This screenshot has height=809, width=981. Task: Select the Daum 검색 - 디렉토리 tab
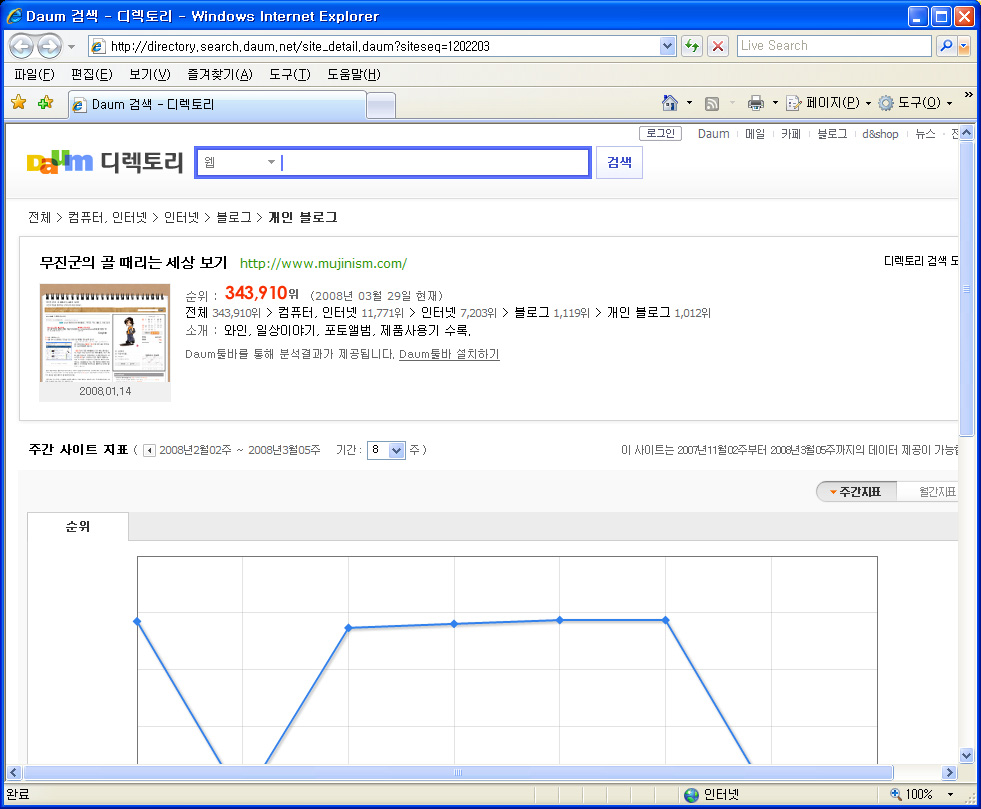[217, 104]
